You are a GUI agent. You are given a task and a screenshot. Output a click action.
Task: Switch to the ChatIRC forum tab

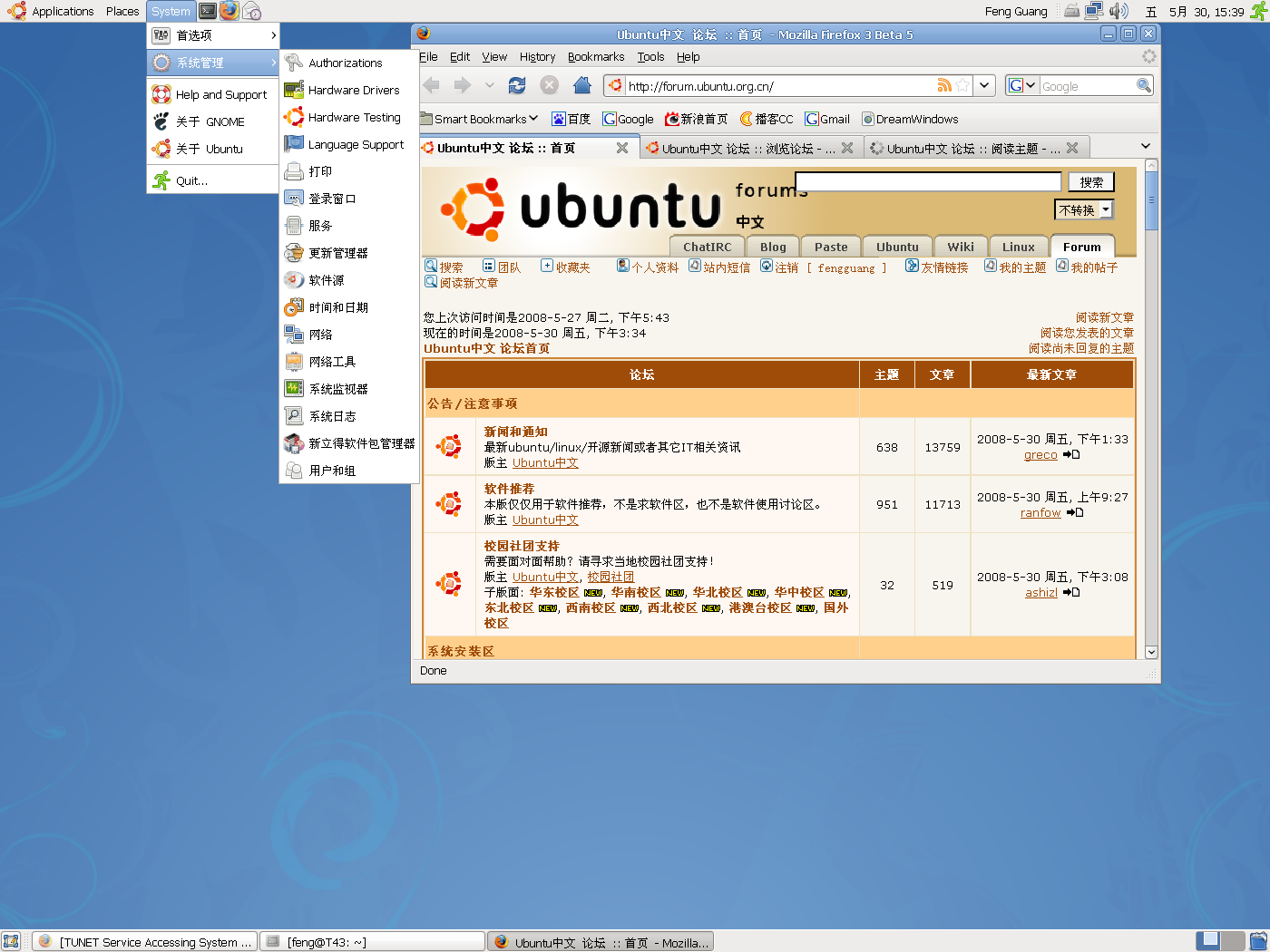708,247
